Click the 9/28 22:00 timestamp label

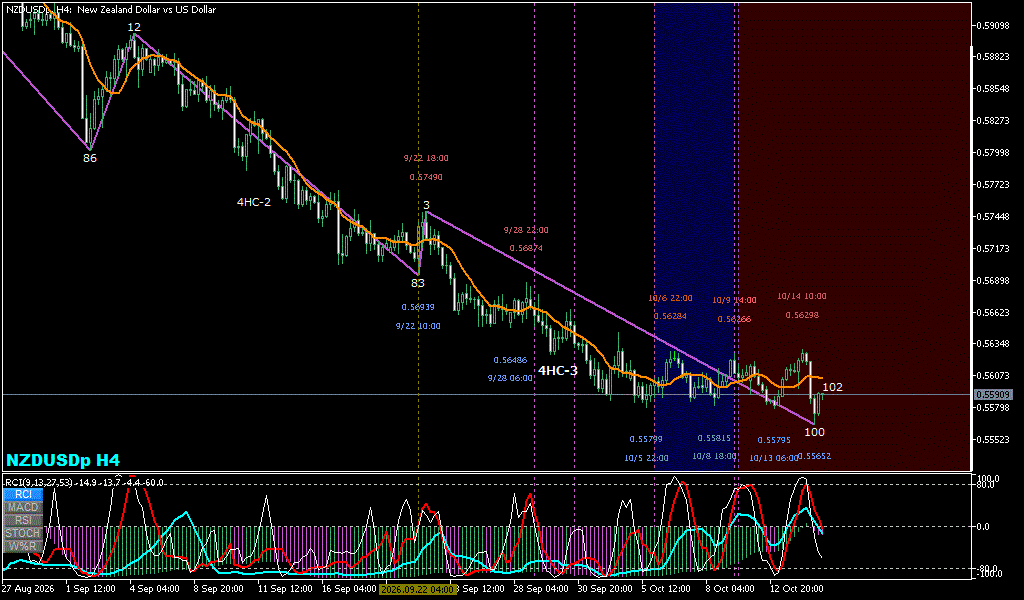(526, 230)
